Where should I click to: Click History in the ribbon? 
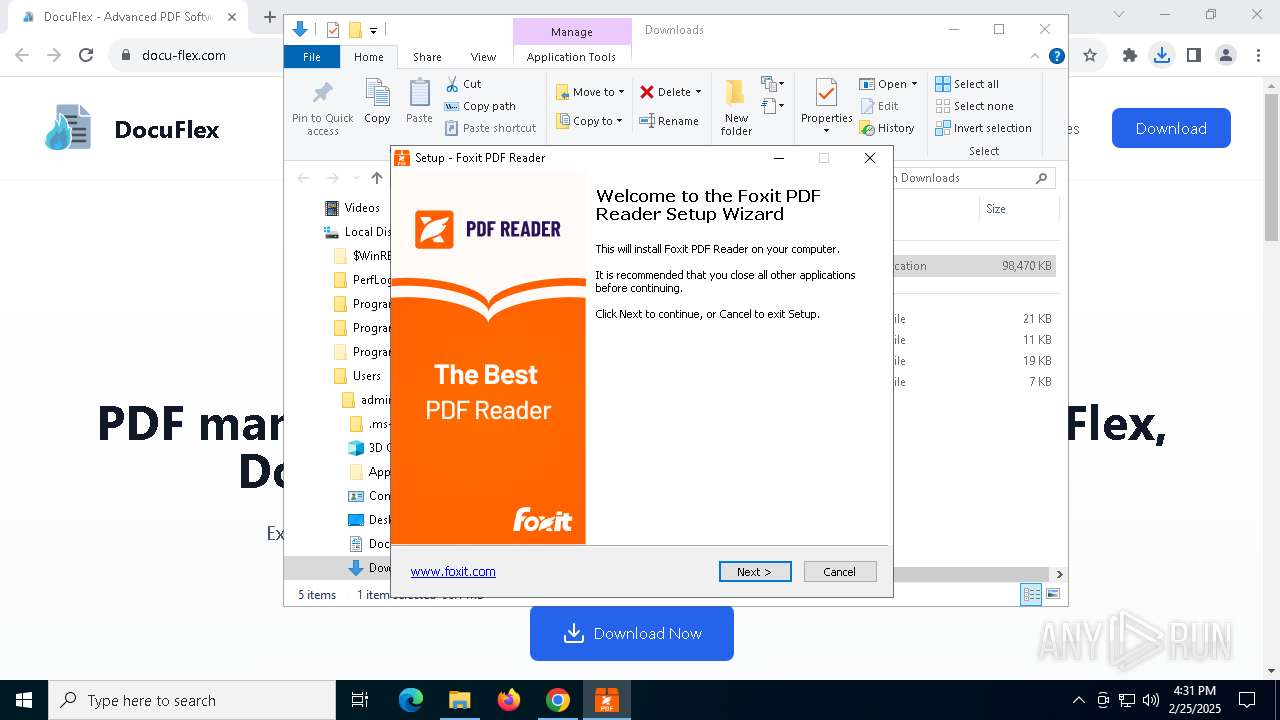point(887,128)
